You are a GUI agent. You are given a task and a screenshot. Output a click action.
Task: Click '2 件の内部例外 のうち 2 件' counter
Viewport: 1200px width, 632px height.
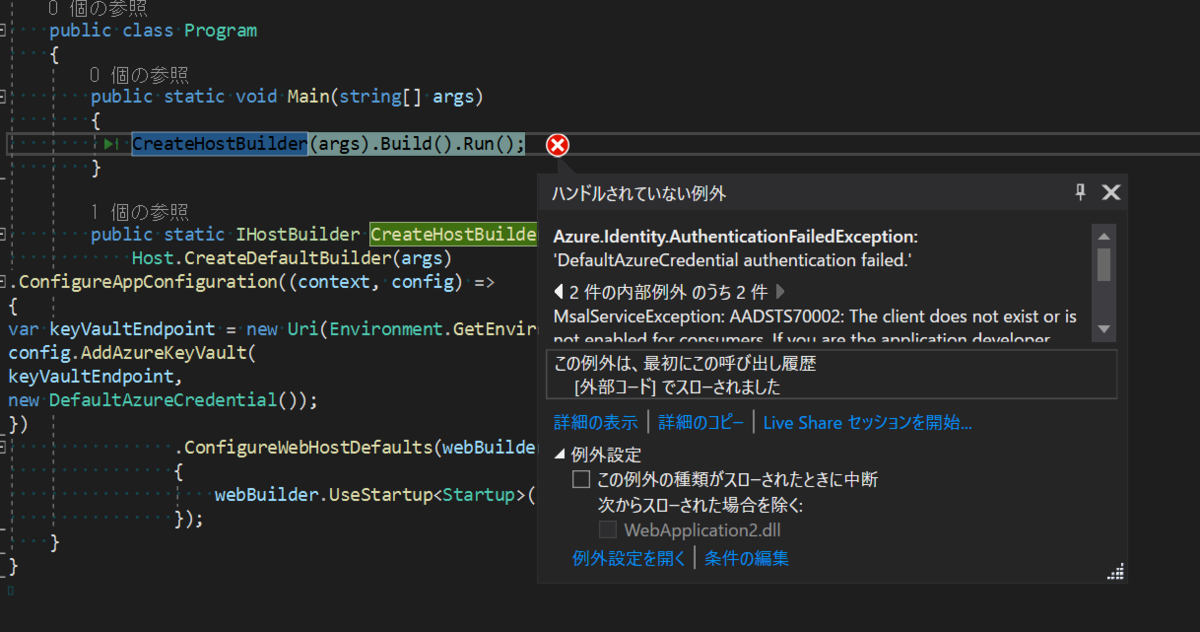(670, 292)
